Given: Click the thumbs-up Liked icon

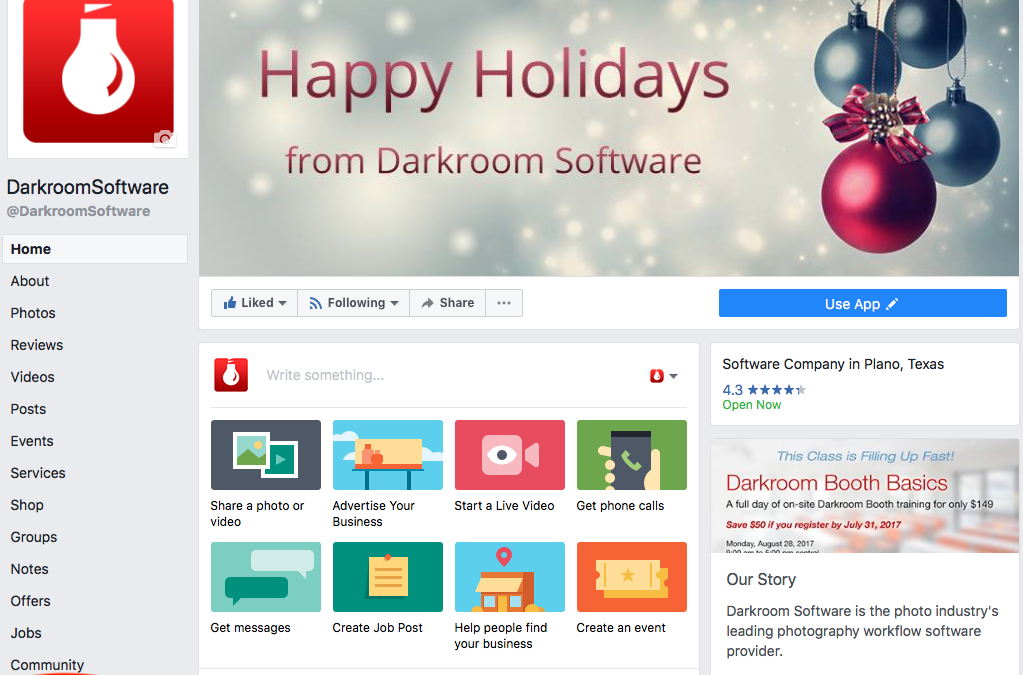Looking at the screenshot, I should [x=230, y=303].
